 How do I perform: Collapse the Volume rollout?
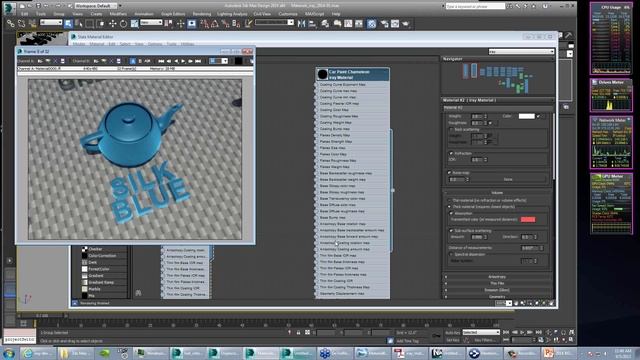click(497, 193)
